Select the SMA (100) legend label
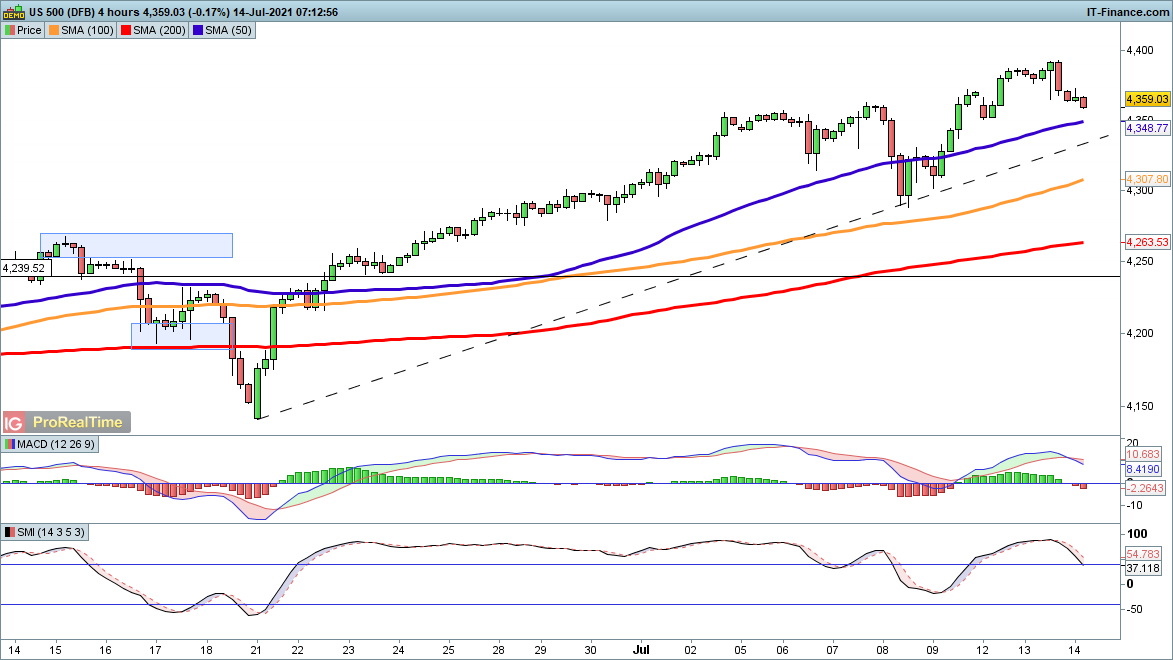Screen dimensions: 1173x660 (87, 31)
